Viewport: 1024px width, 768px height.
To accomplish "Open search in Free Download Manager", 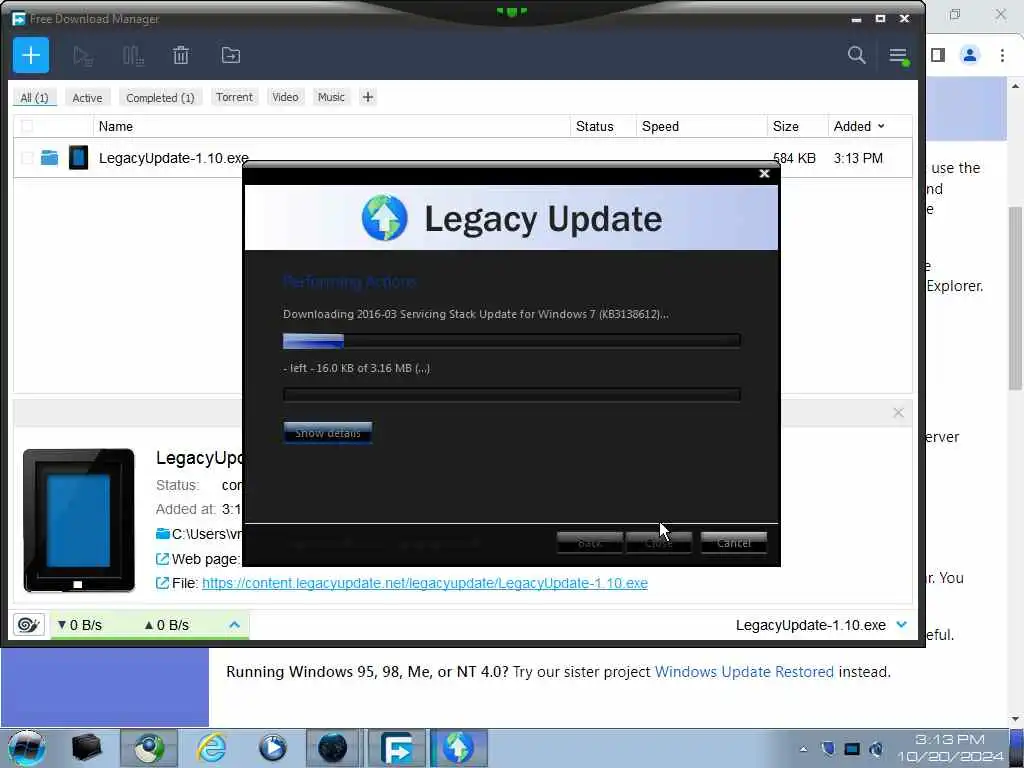I will [856, 55].
